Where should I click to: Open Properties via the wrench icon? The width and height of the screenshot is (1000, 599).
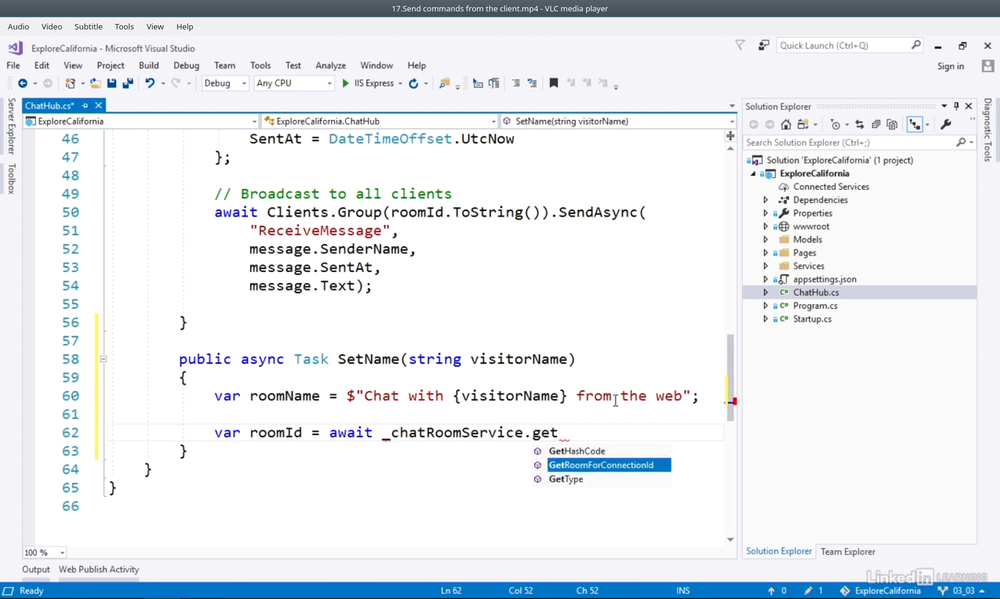tap(946, 125)
